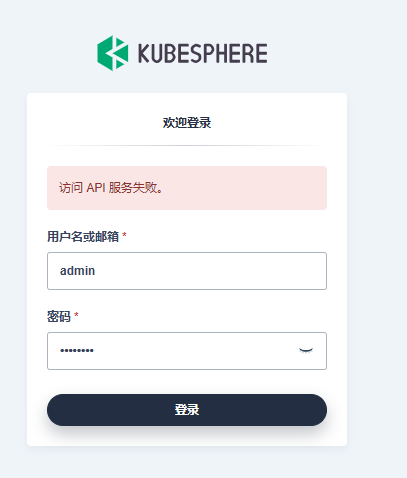Click the 登录 text inside the button
Viewport: 407px width, 478px height.
coord(187,410)
